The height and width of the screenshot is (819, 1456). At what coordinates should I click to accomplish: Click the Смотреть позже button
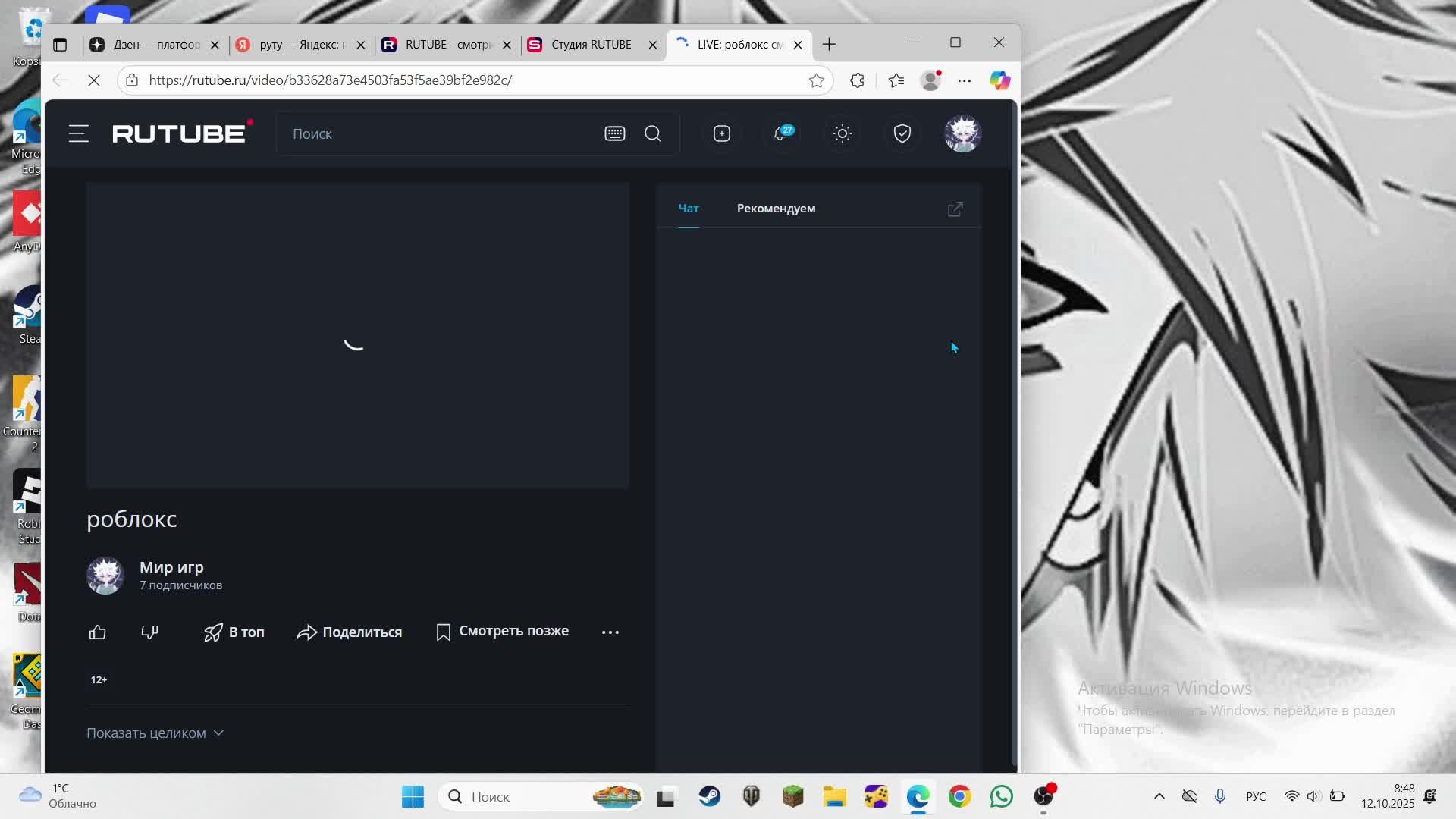coord(503,632)
